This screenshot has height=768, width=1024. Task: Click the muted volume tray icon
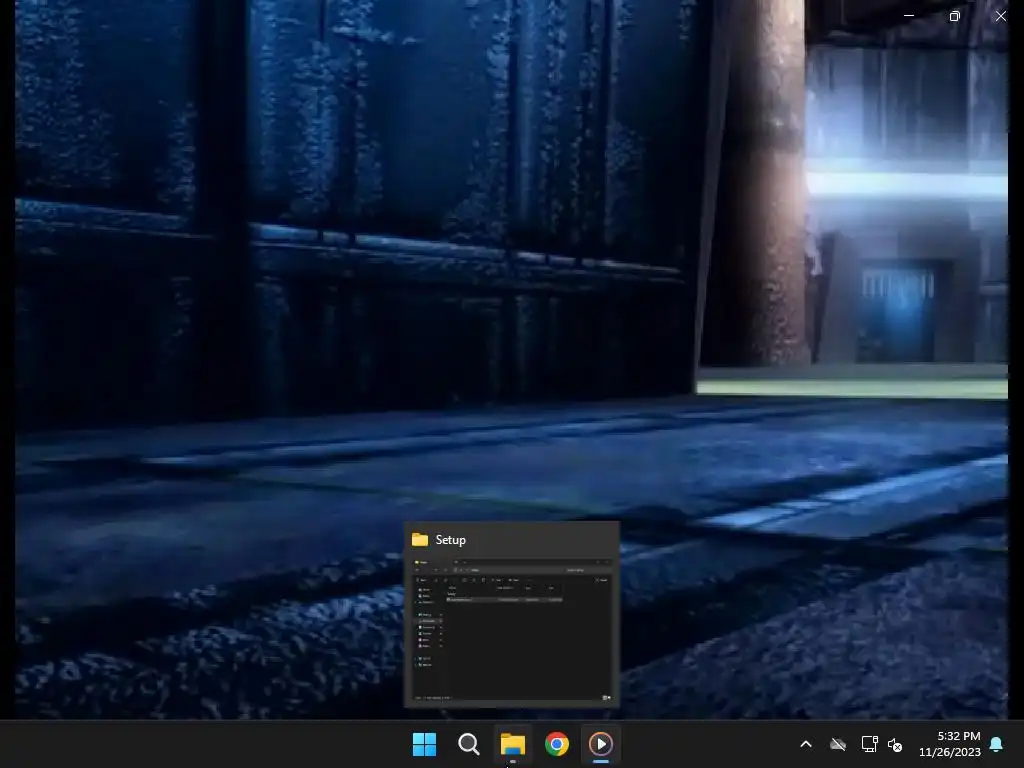point(895,744)
